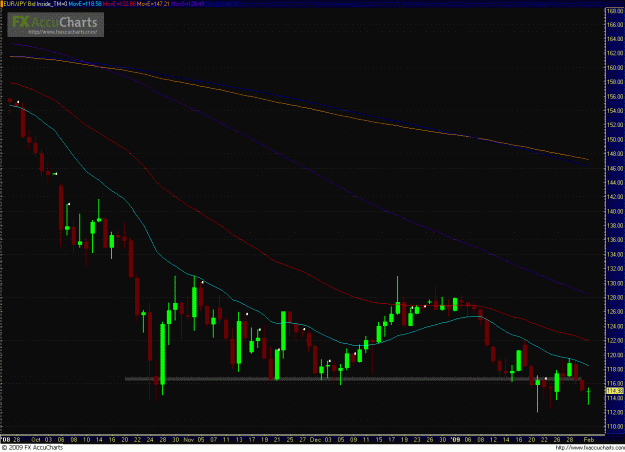Select the last green candle above Feb
The height and width of the screenshot is (452, 625).
coord(588,396)
